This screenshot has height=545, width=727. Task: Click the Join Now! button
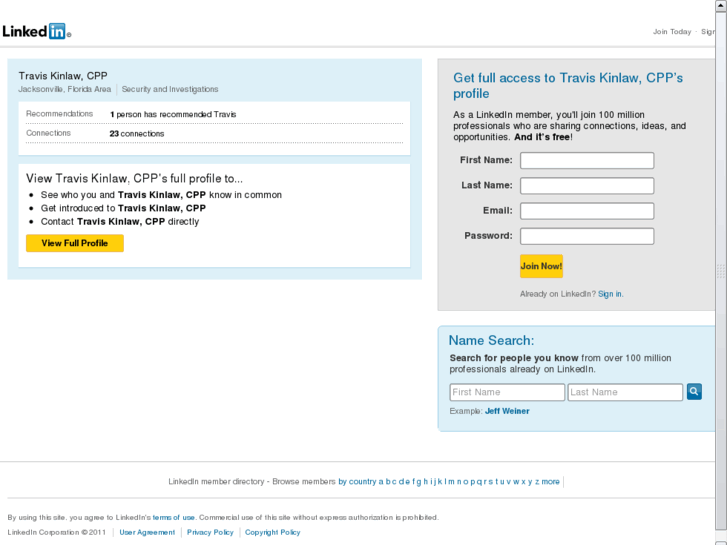coord(541,266)
